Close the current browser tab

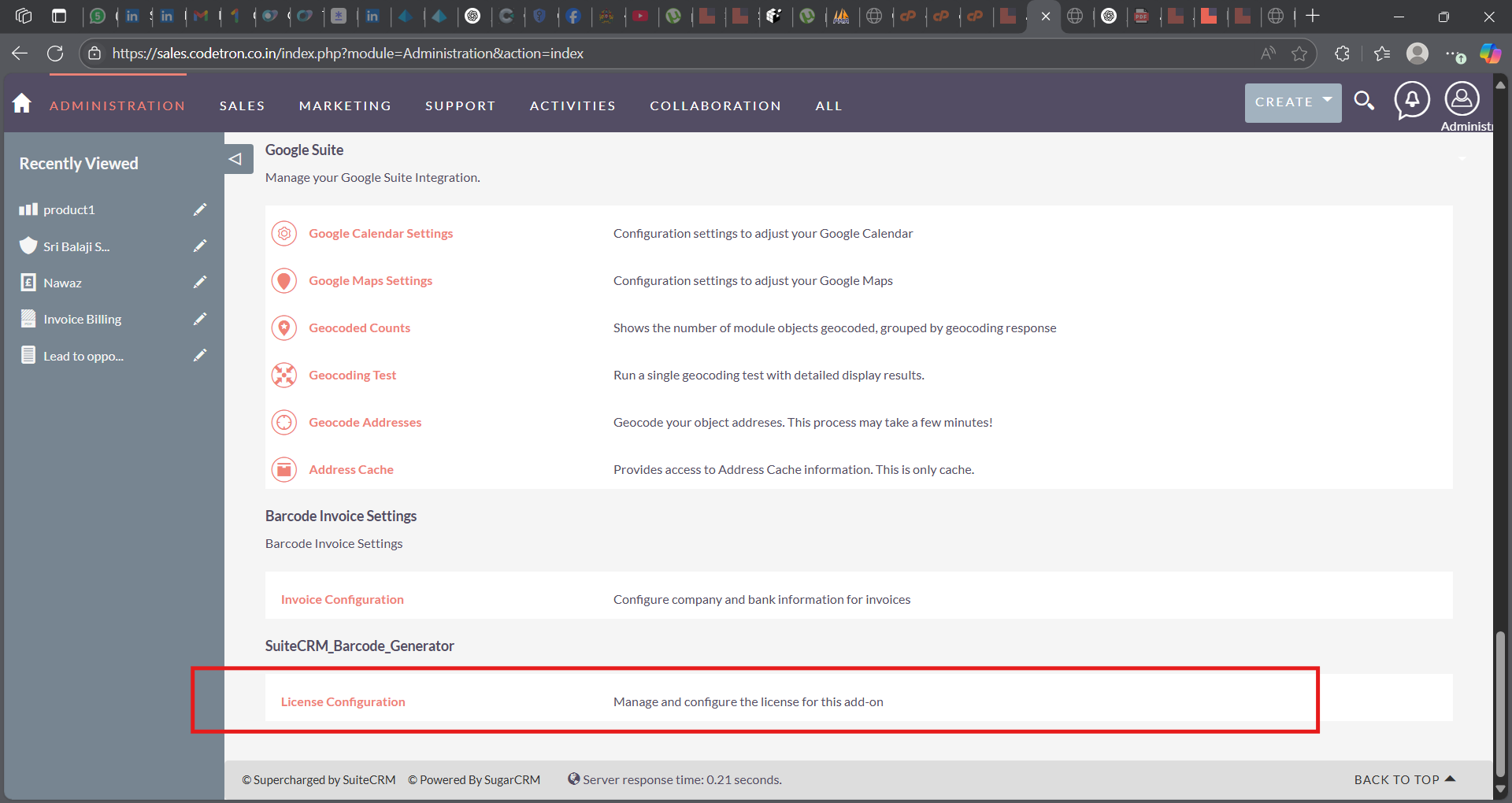pos(1046,16)
